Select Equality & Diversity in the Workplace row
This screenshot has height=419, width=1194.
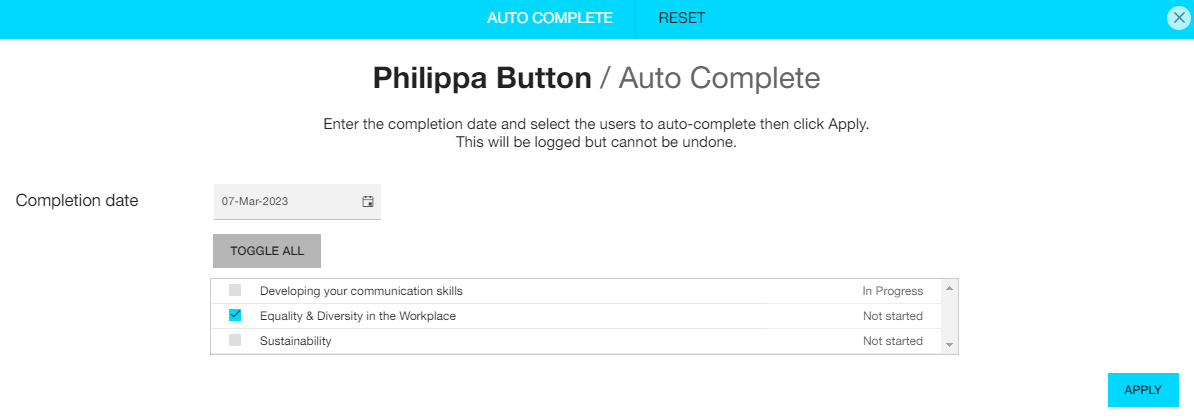[576, 315]
